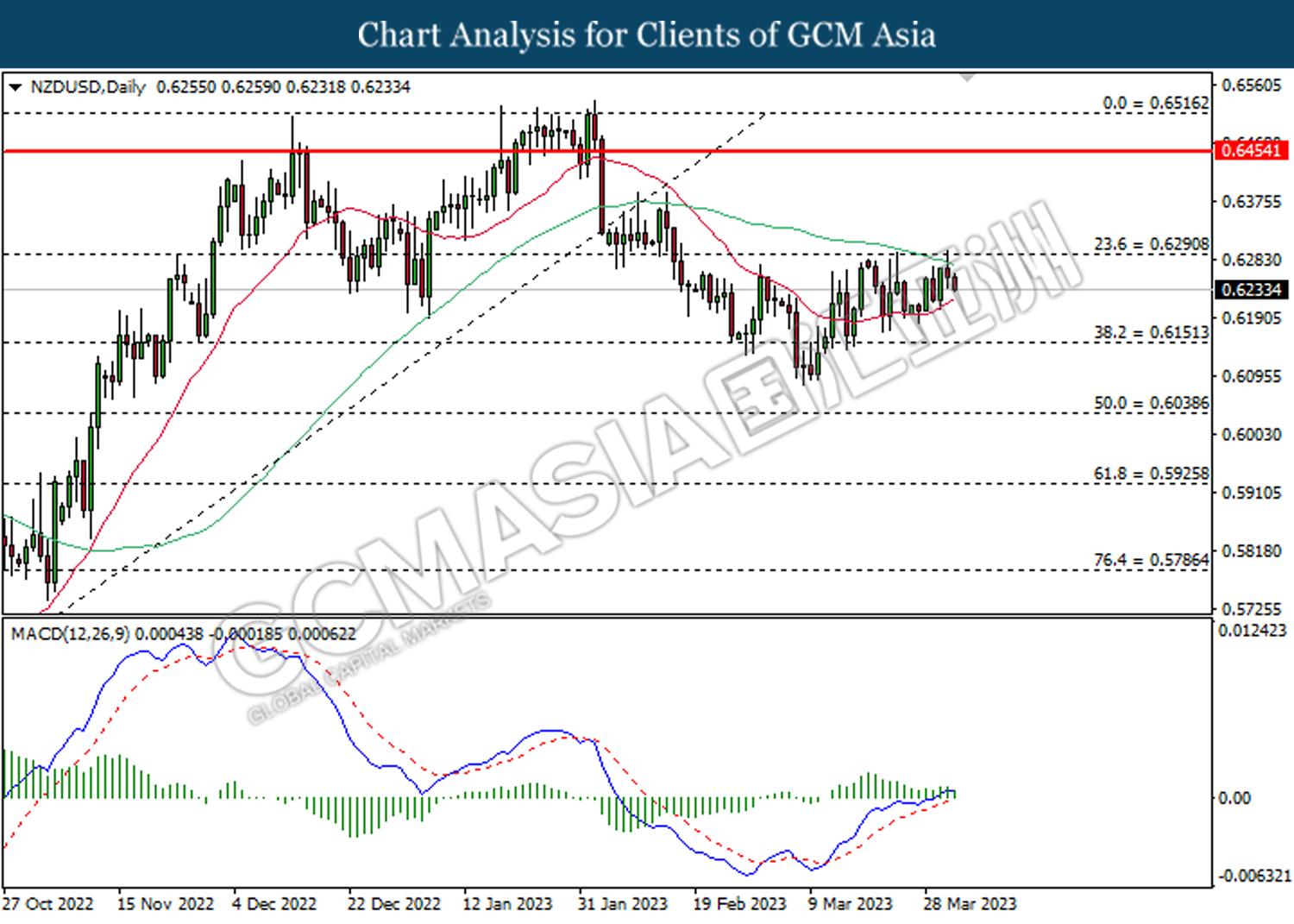Click the MACD scale value 0.00
Image resolution: width=1294 pixels, height=924 pixels.
click(1234, 798)
